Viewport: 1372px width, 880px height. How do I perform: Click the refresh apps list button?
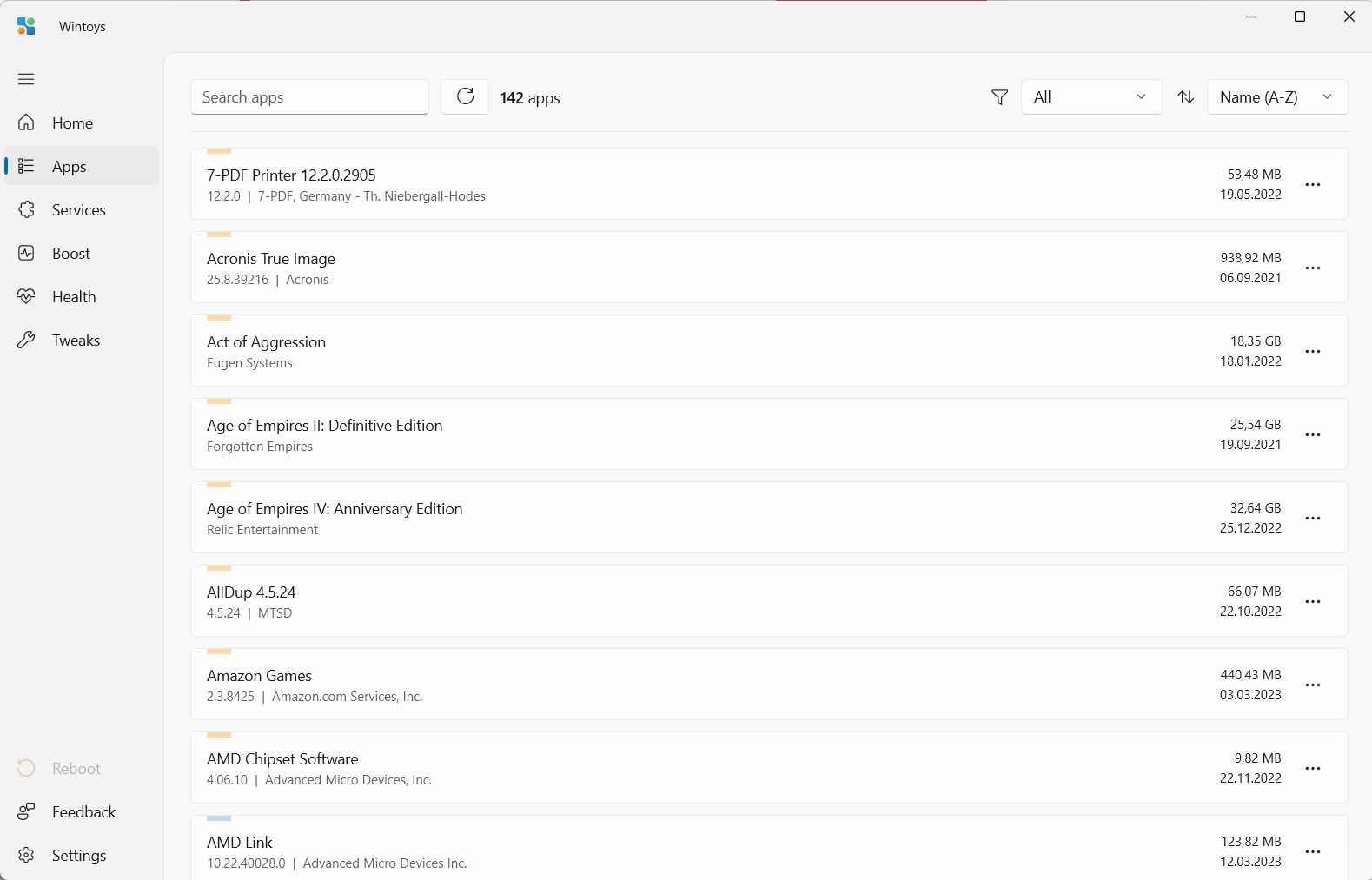(465, 96)
